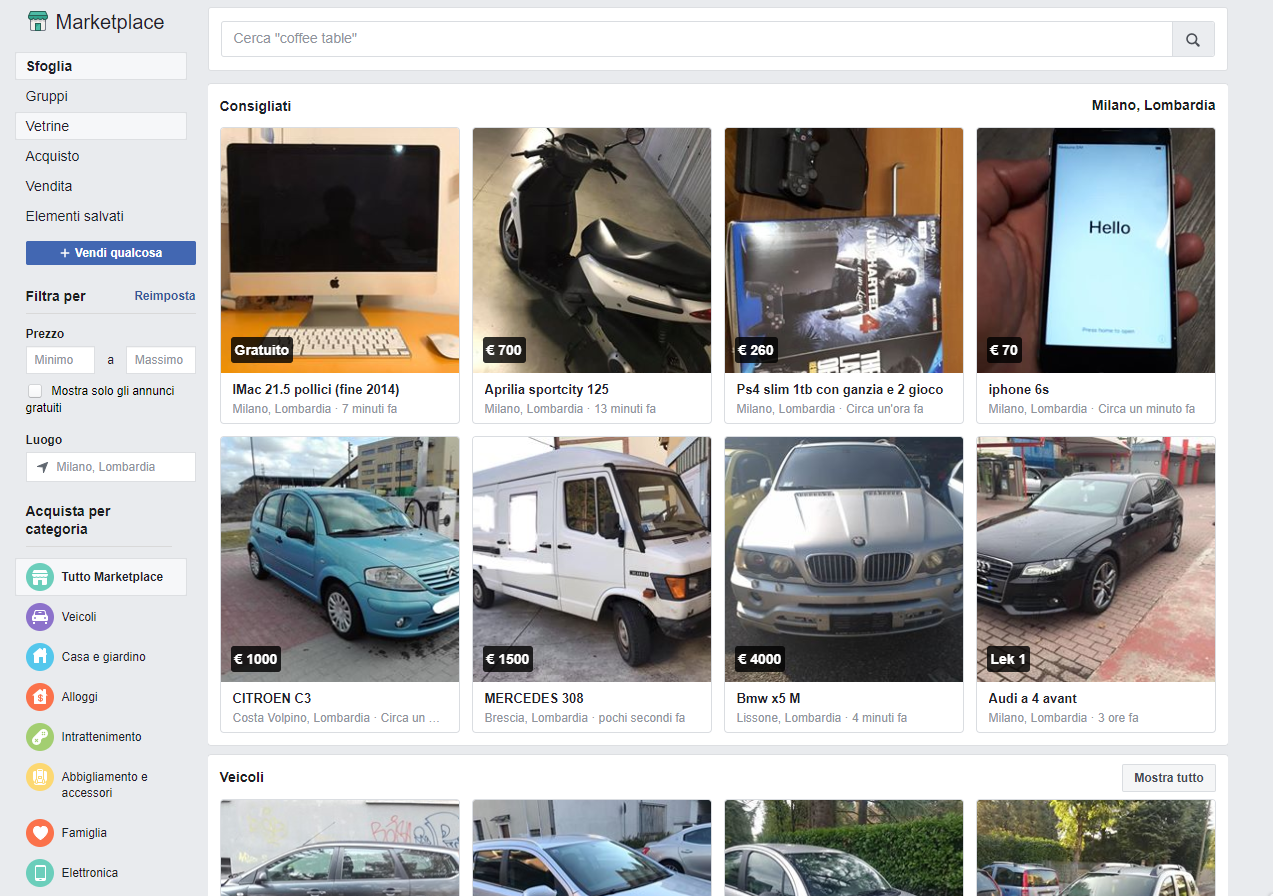Click the € 1000 price badge
Image resolution: width=1273 pixels, height=896 pixels.
click(x=256, y=659)
